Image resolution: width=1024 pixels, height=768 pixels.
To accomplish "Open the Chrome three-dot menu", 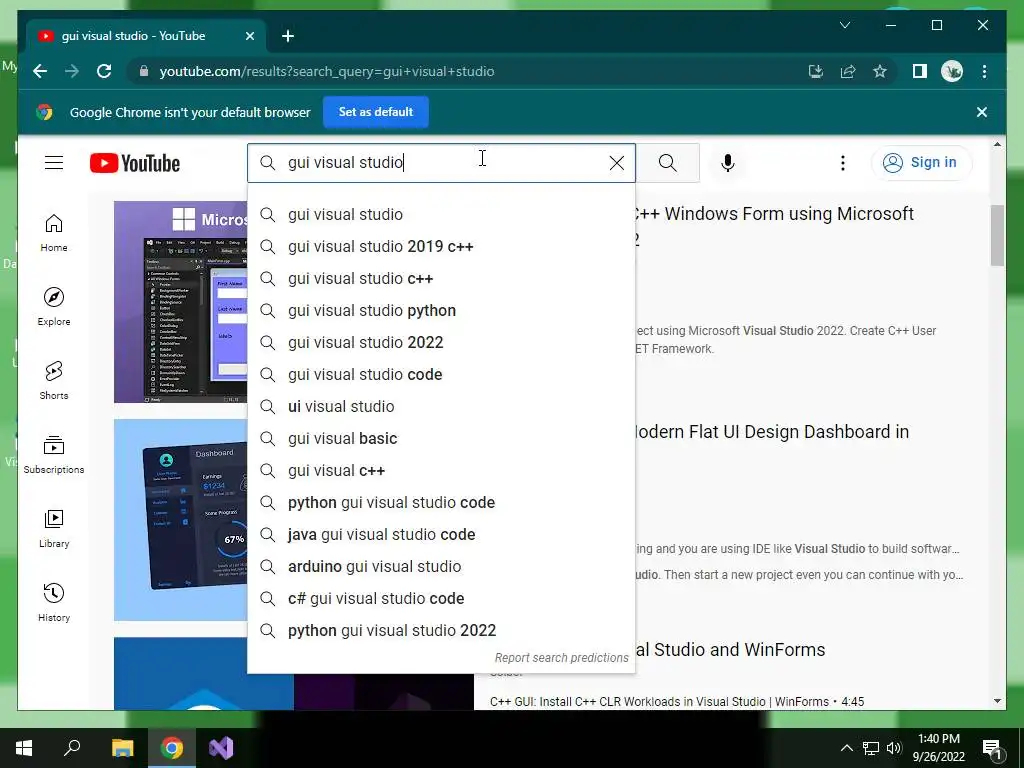I will pos(984,71).
